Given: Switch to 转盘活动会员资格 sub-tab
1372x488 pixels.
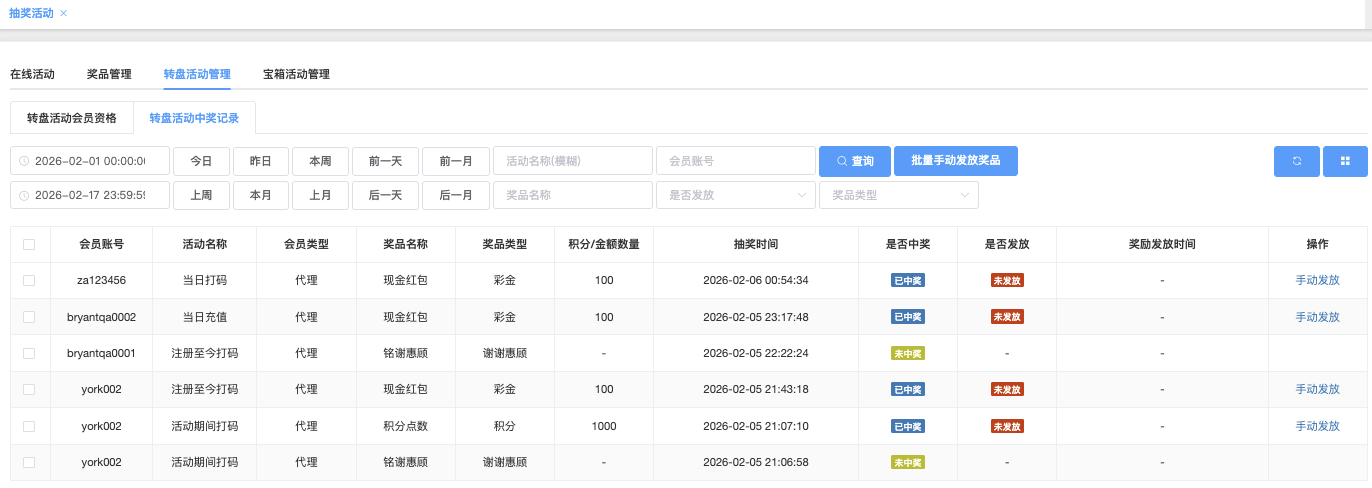Looking at the screenshot, I should coord(72,118).
